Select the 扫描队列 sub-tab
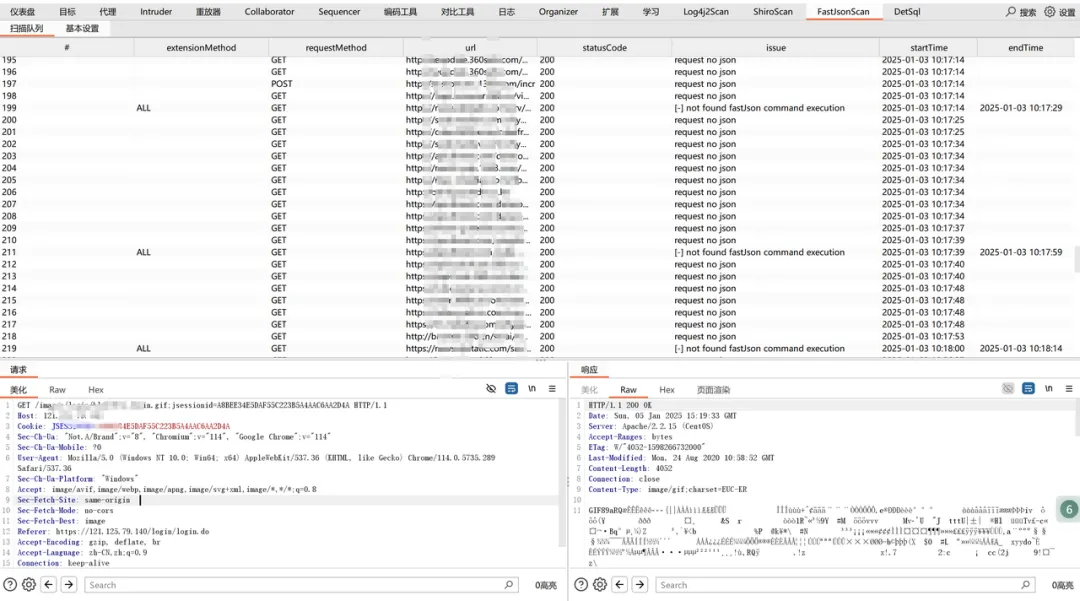Image resolution: width=1080 pixels, height=601 pixels. click(26, 28)
